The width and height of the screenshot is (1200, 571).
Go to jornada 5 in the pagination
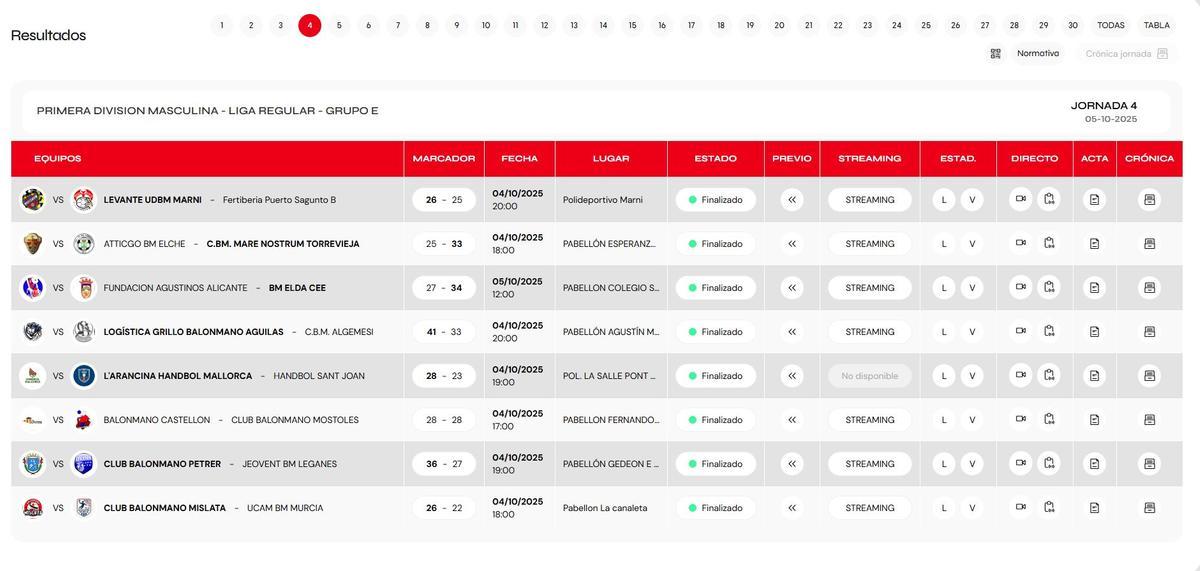click(339, 26)
